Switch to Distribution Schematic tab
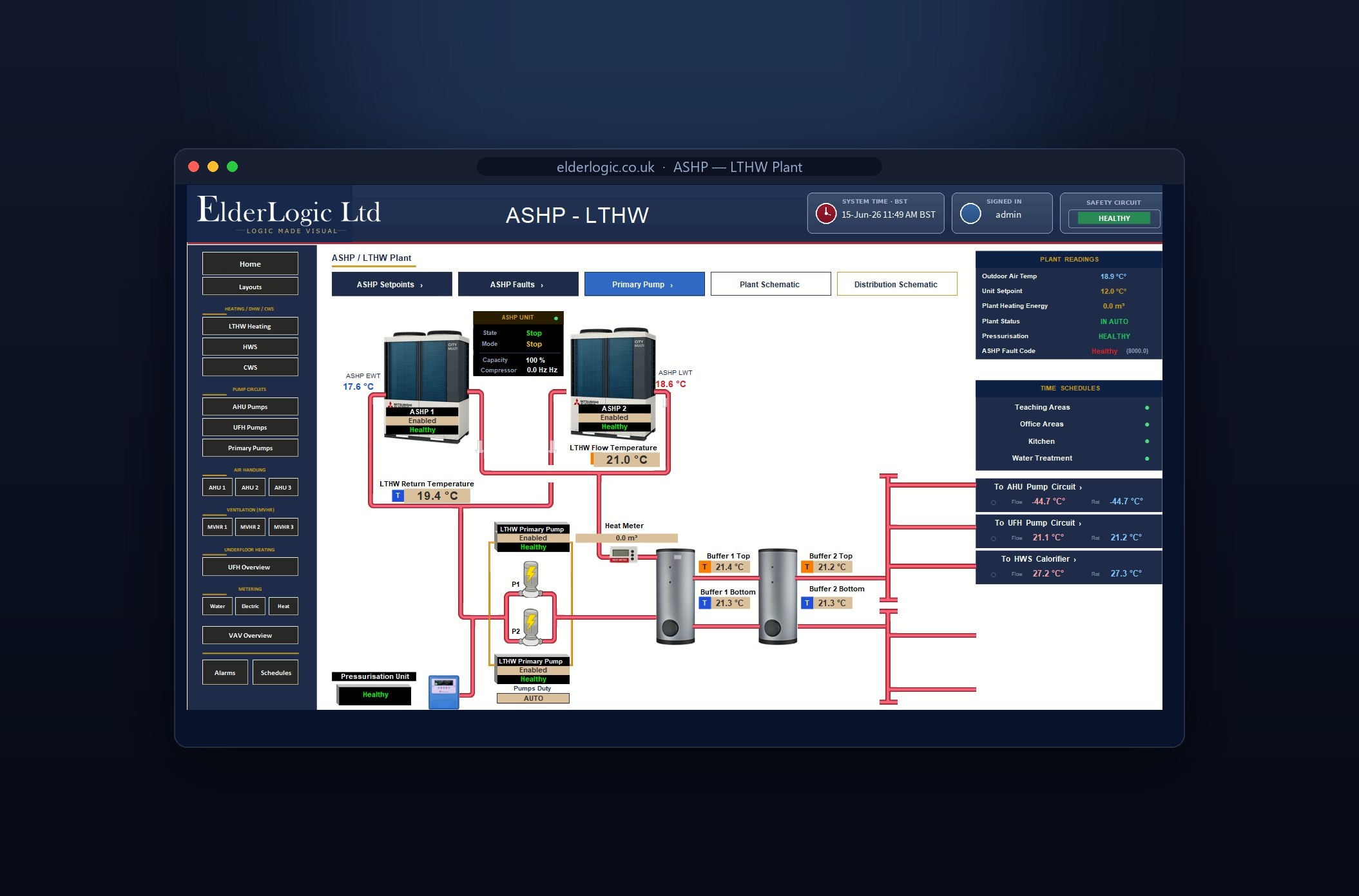 coord(897,284)
